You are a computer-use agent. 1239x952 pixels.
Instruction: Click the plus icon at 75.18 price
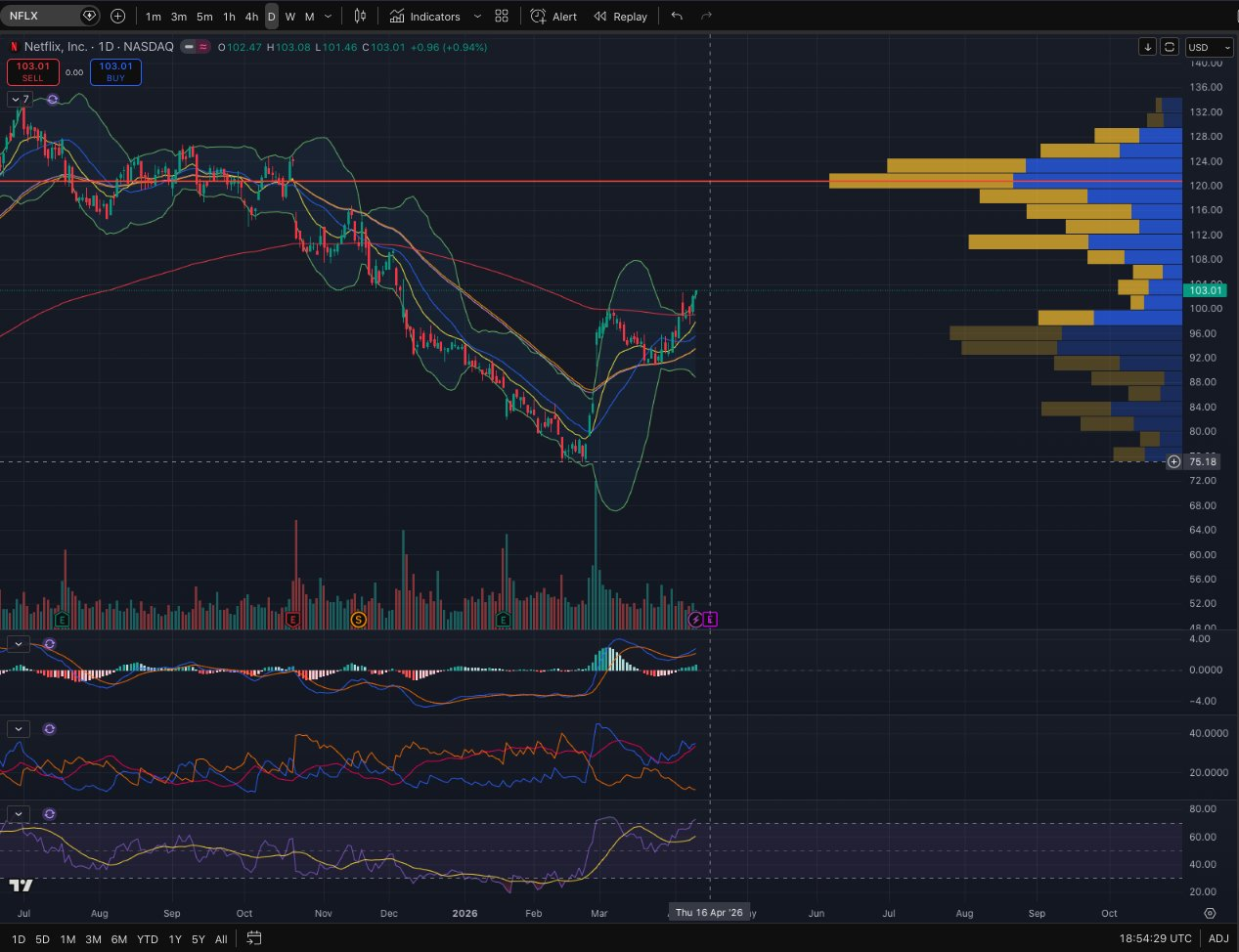pyautogui.click(x=1173, y=461)
